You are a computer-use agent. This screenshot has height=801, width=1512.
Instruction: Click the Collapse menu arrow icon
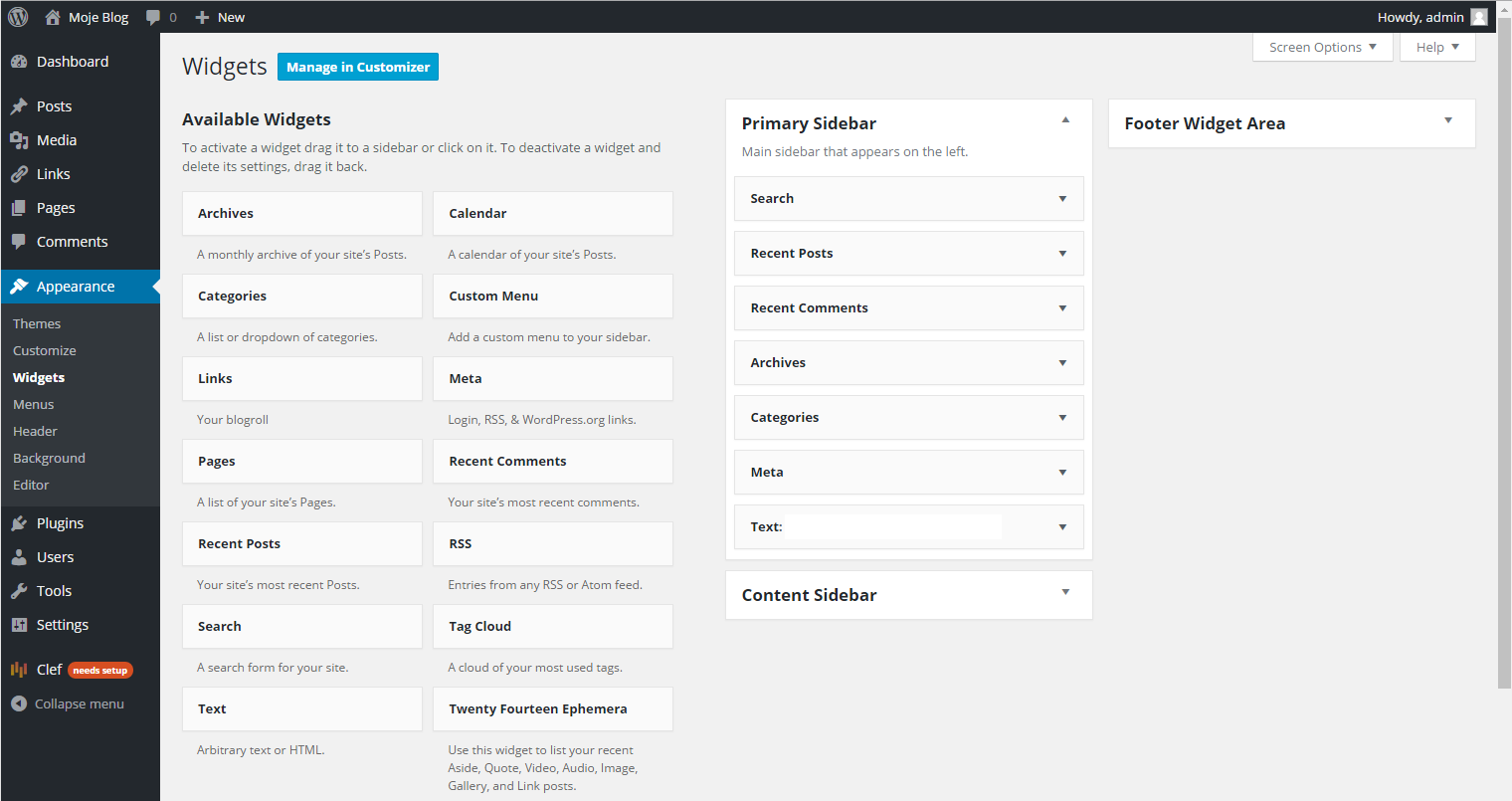(19, 703)
